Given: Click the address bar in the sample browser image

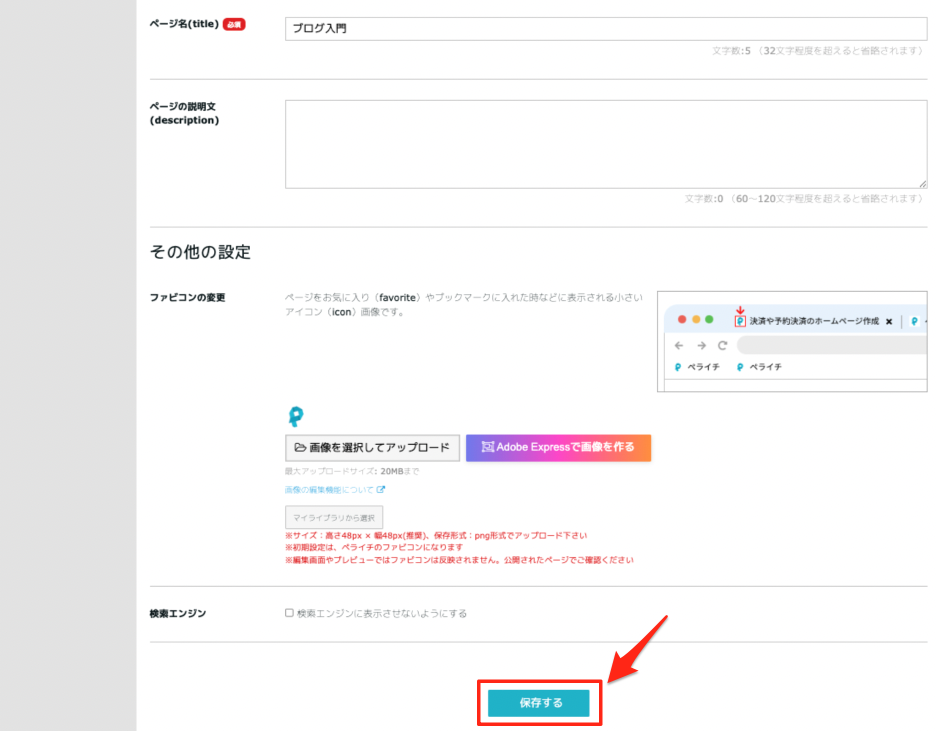Looking at the screenshot, I should click(830, 345).
